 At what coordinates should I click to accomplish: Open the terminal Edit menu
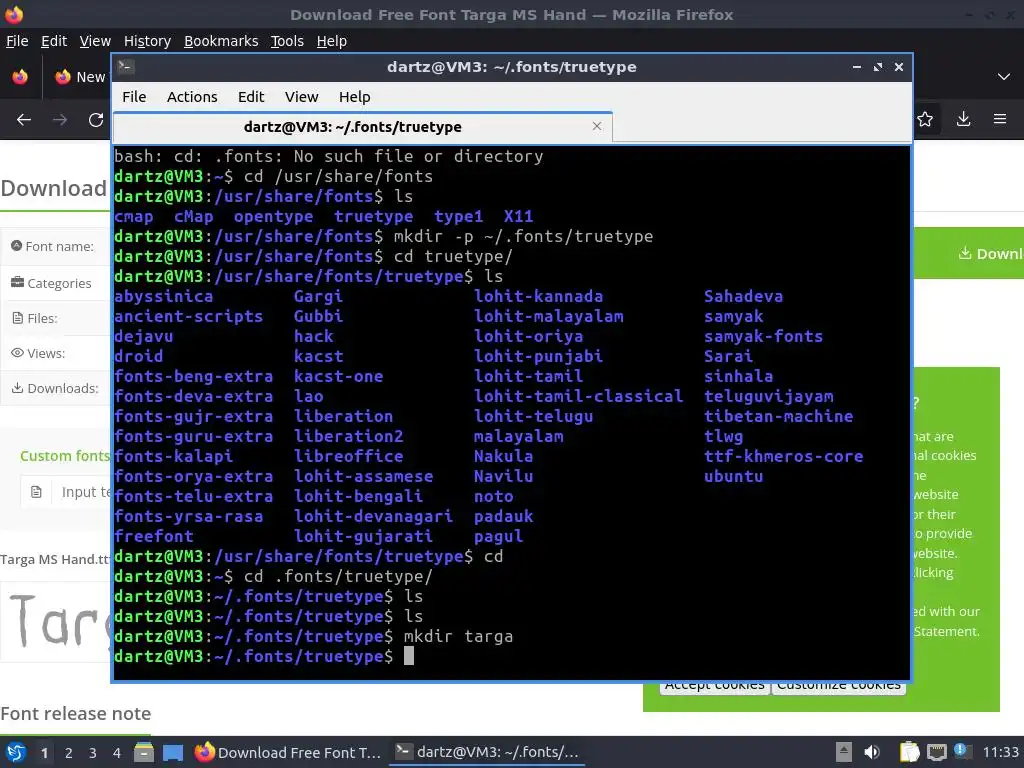(x=251, y=97)
